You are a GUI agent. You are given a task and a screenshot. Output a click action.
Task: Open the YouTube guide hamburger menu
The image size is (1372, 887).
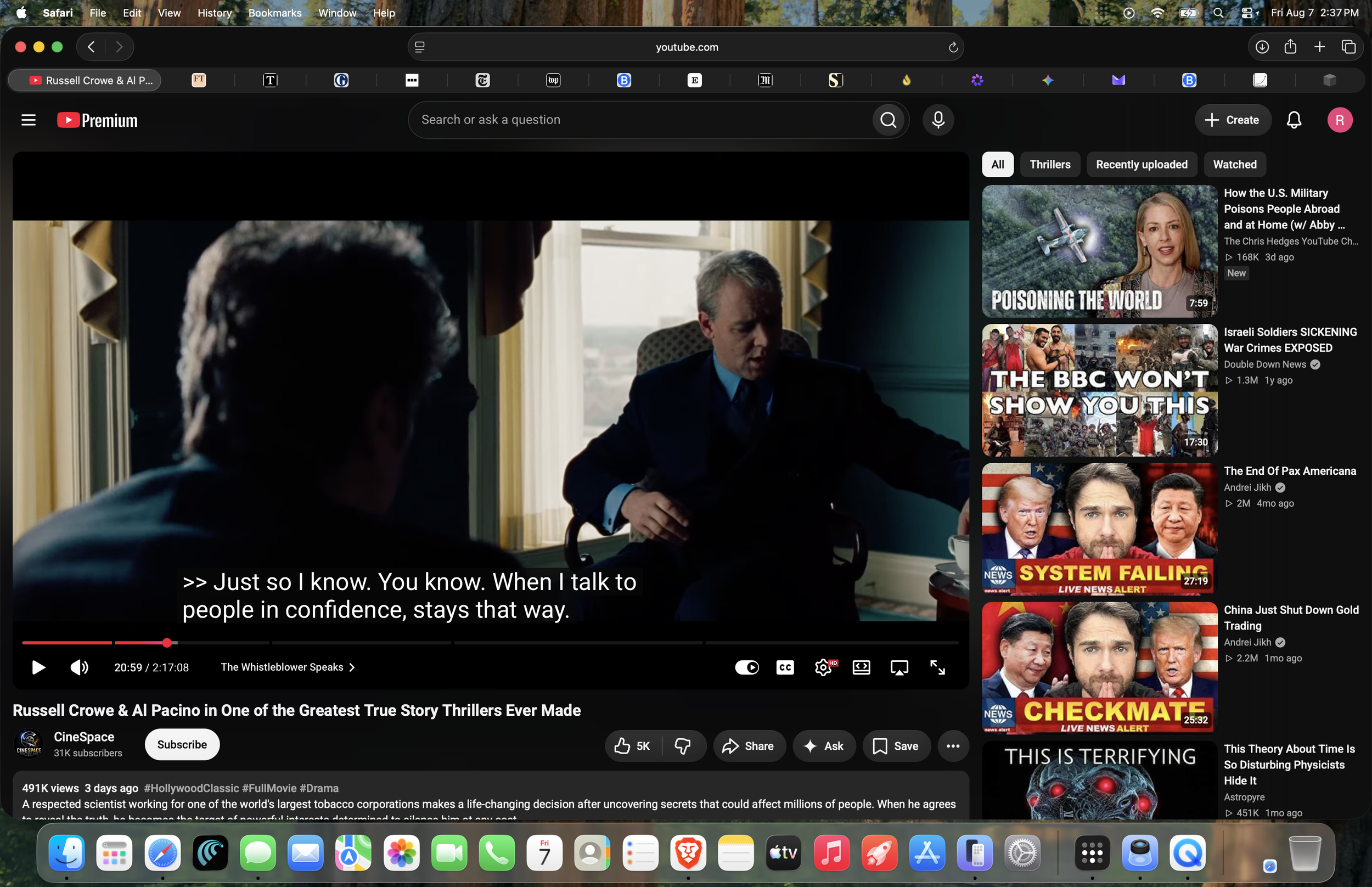pyautogui.click(x=28, y=120)
